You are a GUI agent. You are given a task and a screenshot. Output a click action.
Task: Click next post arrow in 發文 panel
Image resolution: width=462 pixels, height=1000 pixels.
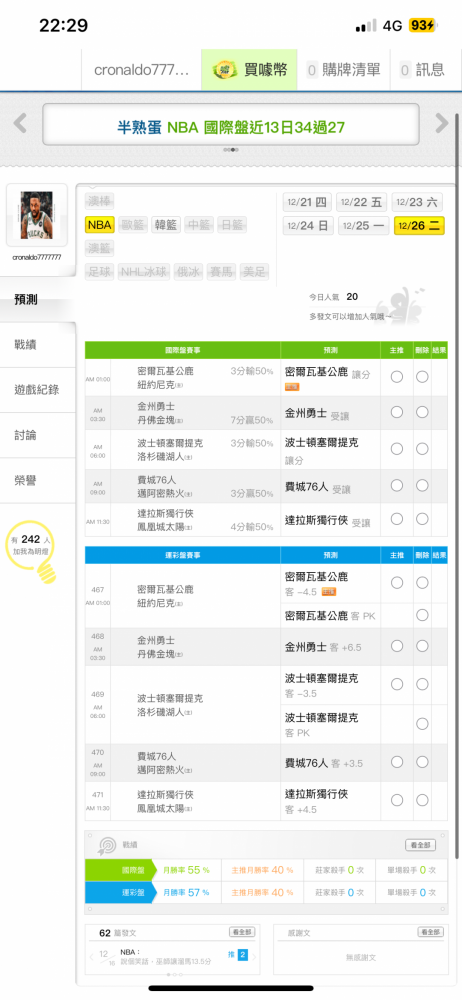tap(254, 957)
